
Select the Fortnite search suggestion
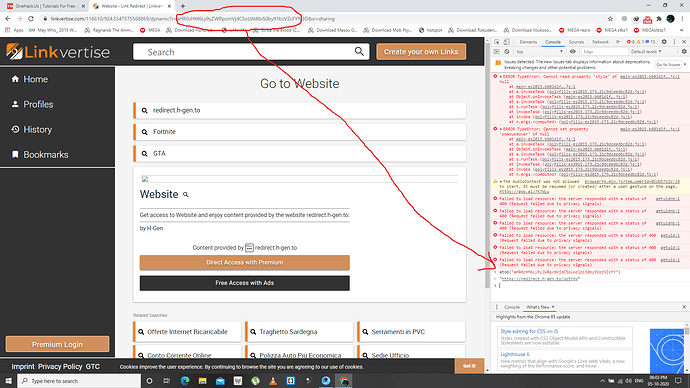[x=300, y=132]
